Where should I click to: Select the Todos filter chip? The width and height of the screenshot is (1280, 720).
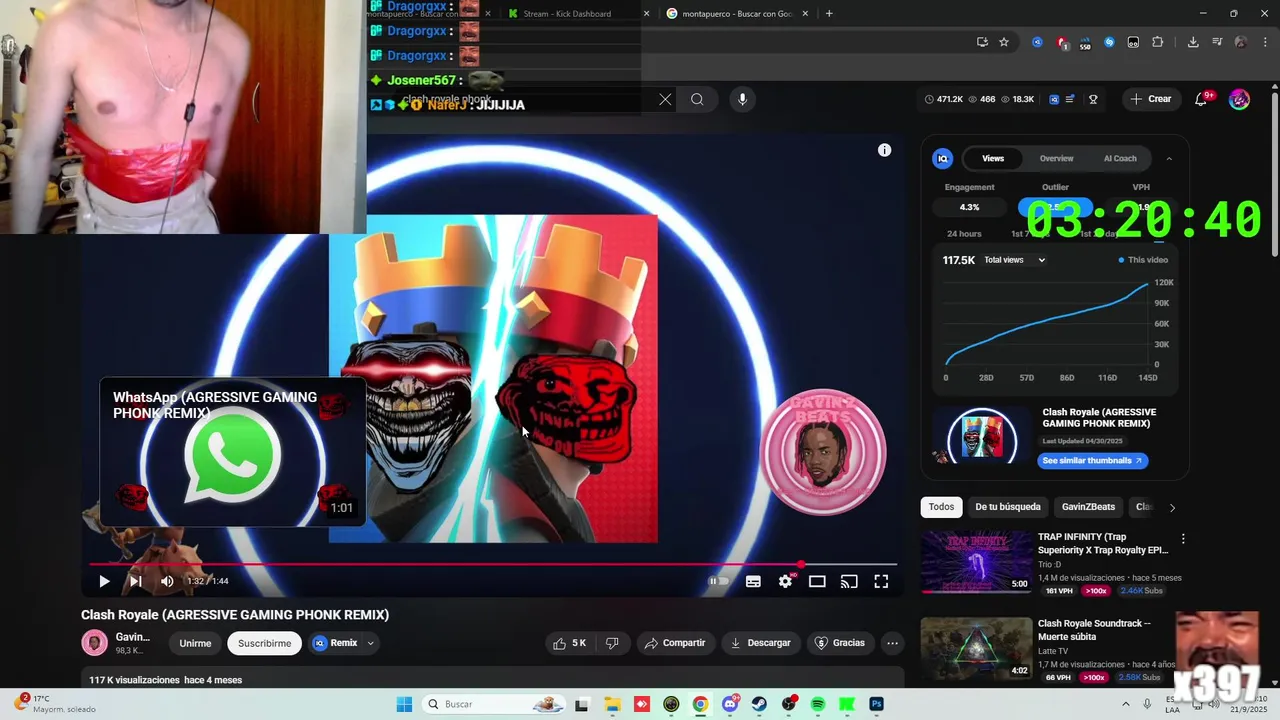coord(941,507)
